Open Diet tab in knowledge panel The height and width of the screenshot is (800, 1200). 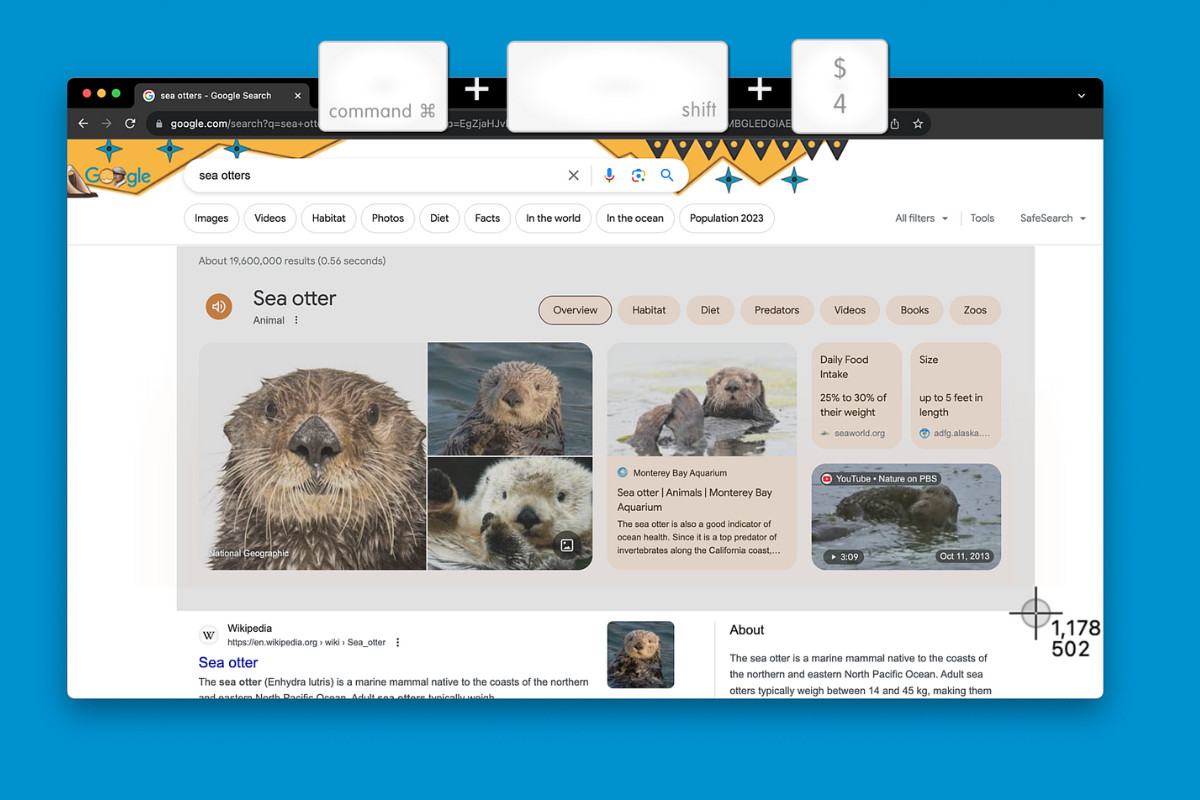point(710,310)
